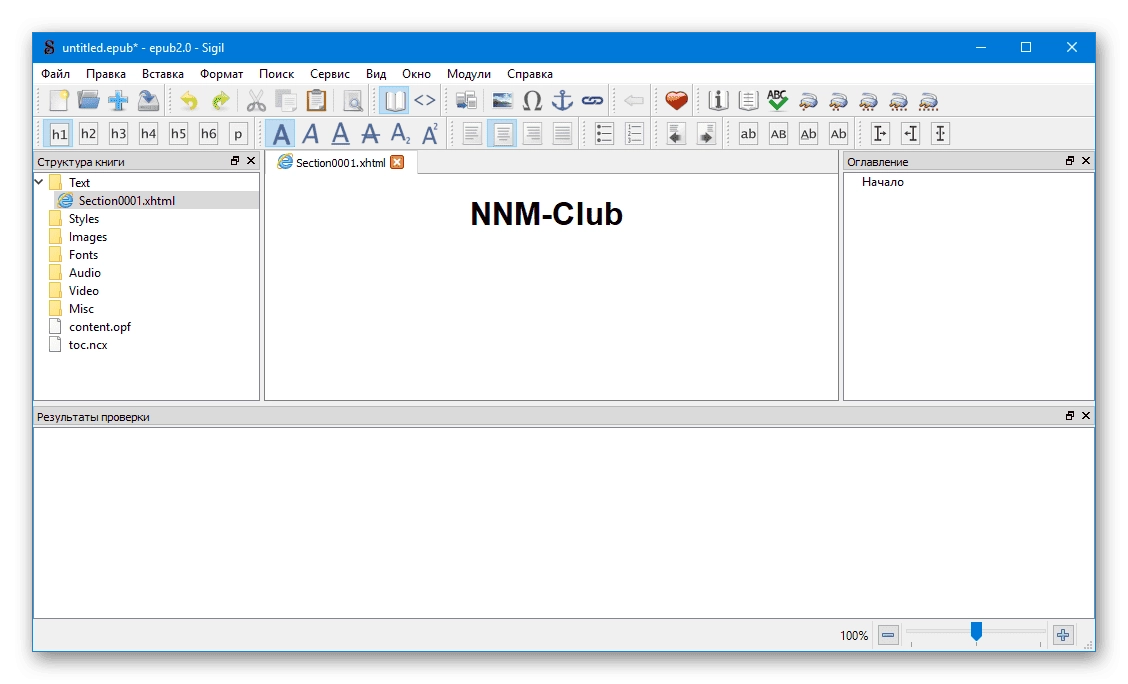Screen dimensions: 1128x684
Task: Toggle Underline formatting
Action: click(340, 134)
